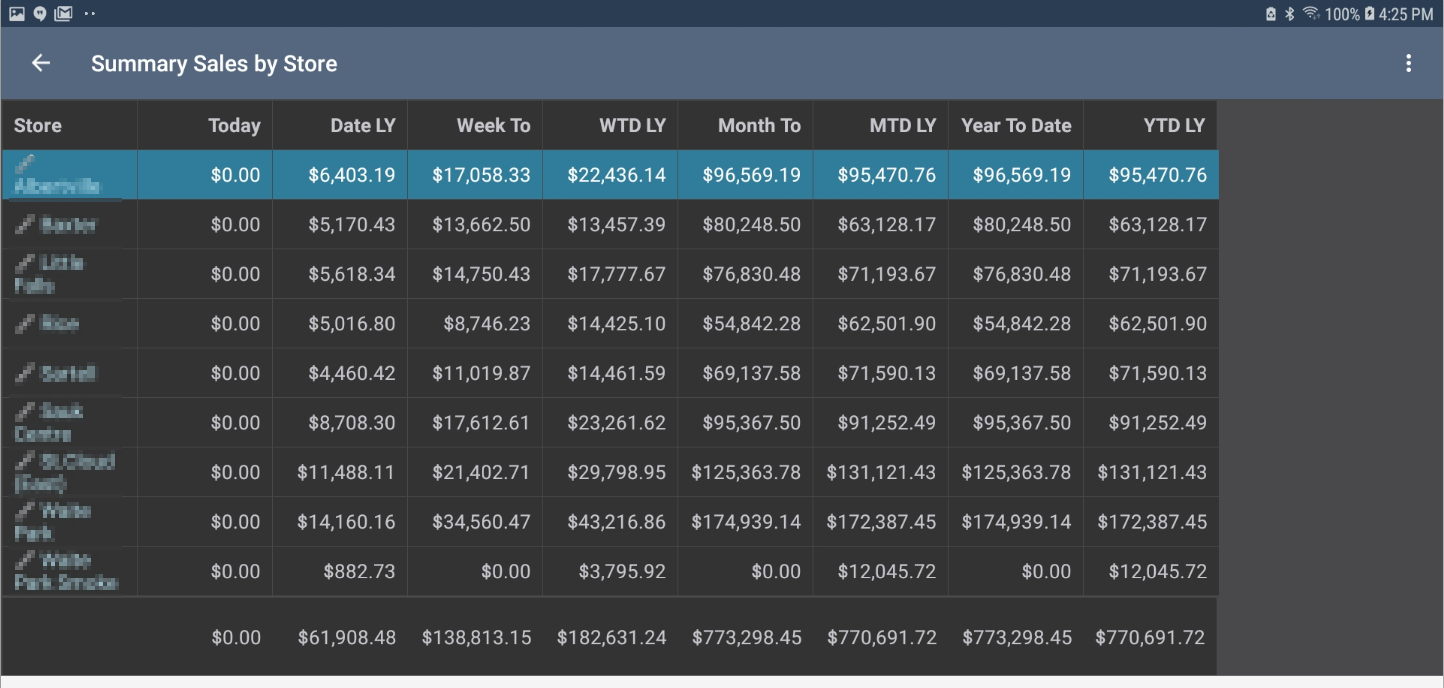The image size is (1444, 688).
Task: Tap the battery icon in status bar
Action: click(x=1369, y=14)
